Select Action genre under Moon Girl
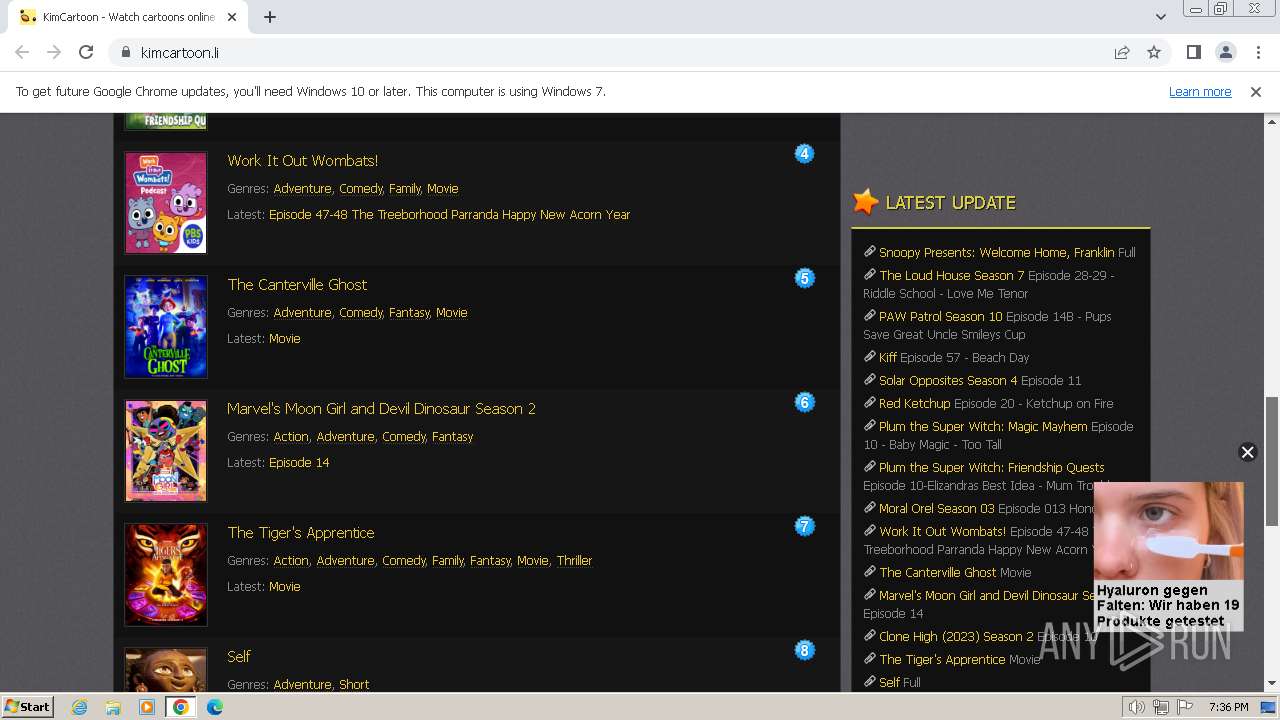1280x720 pixels. (x=291, y=436)
